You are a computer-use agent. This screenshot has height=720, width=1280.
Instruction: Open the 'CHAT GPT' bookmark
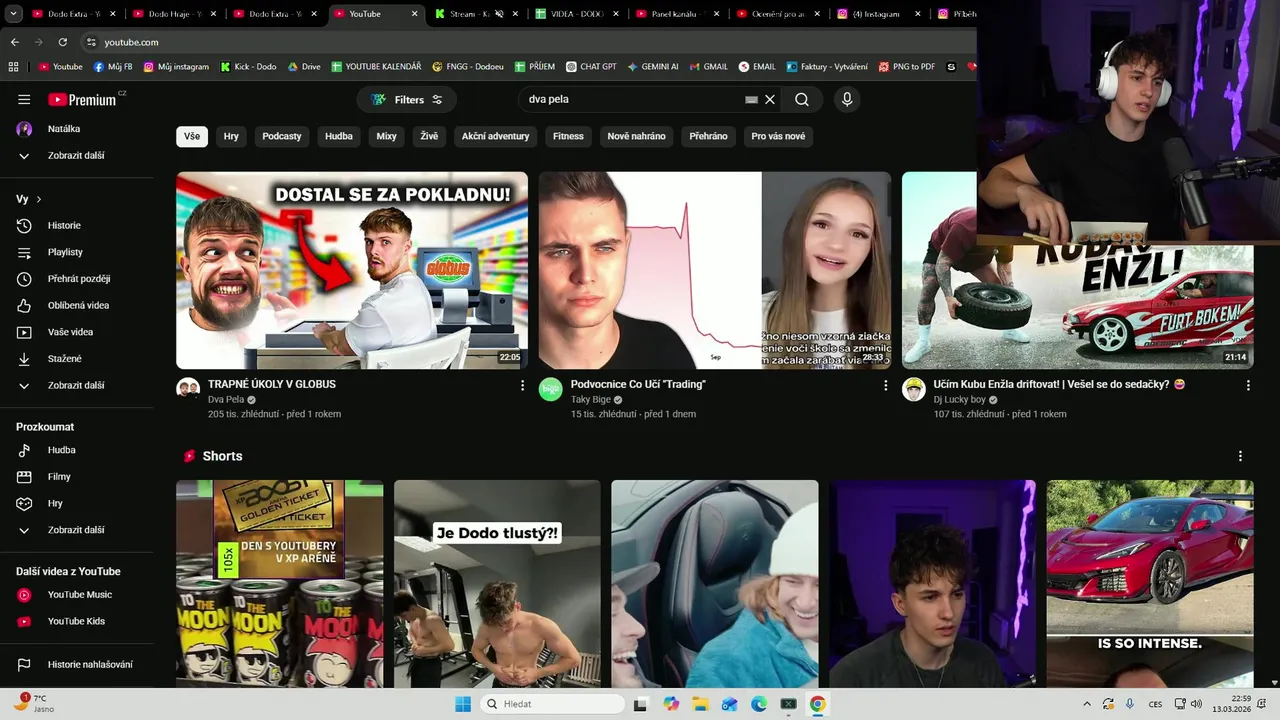pos(591,67)
